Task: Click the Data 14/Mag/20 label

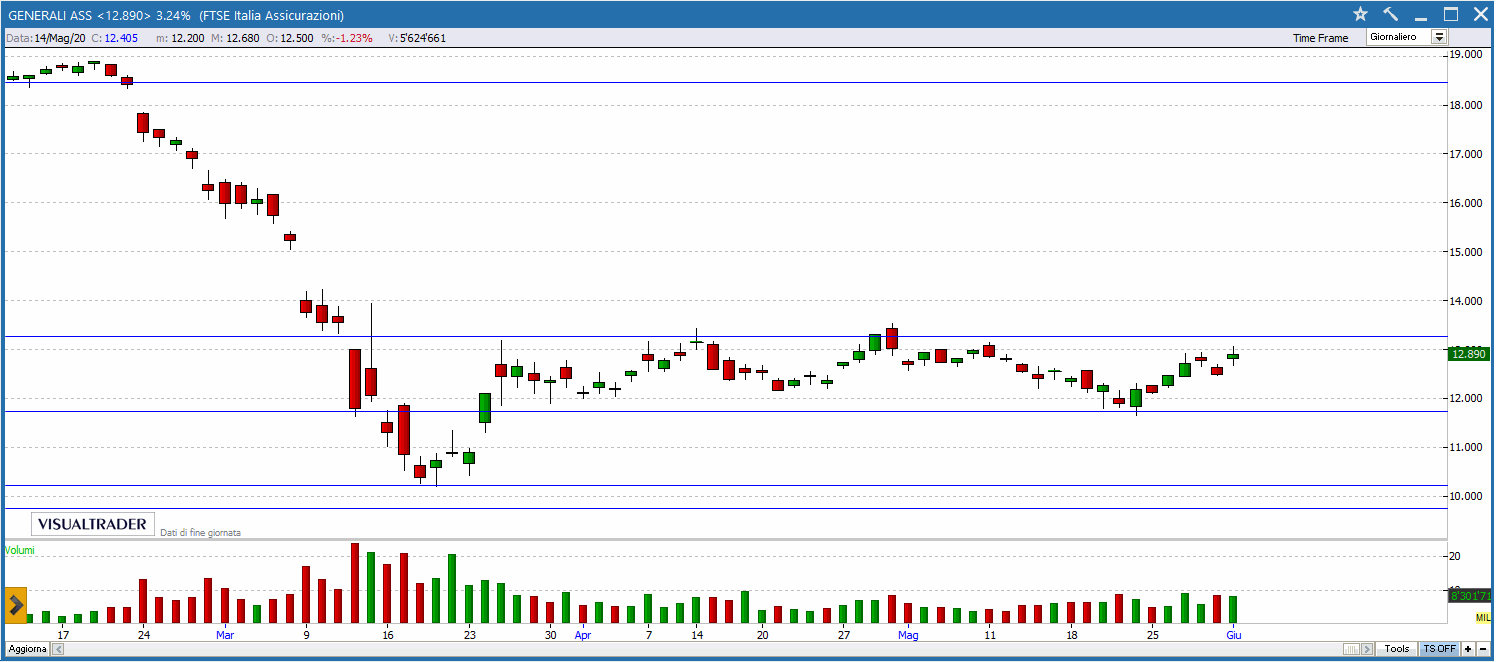Action: [x=46, y=38]
